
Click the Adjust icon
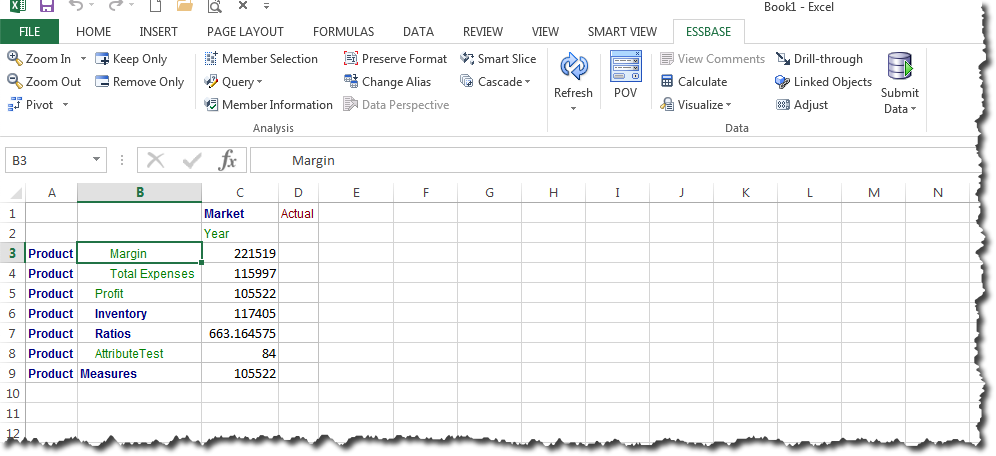783,105
